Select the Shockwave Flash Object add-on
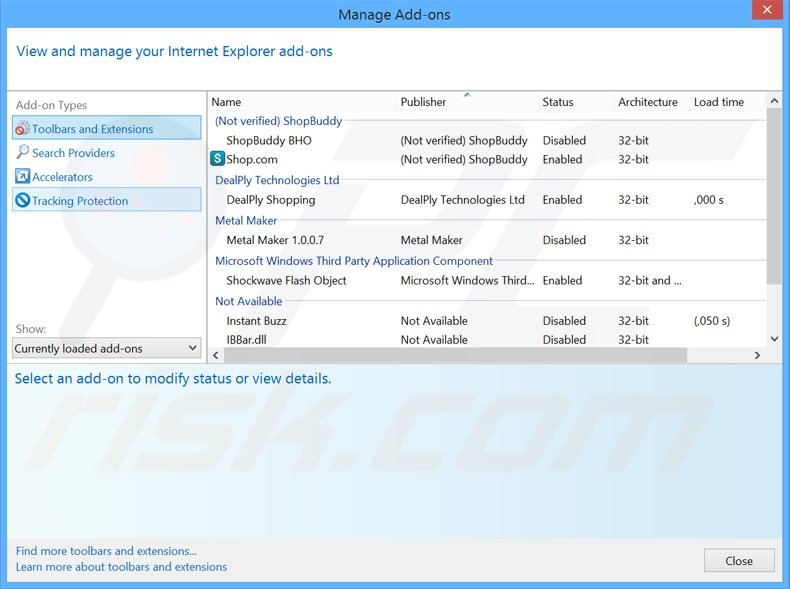 point(487,280)
